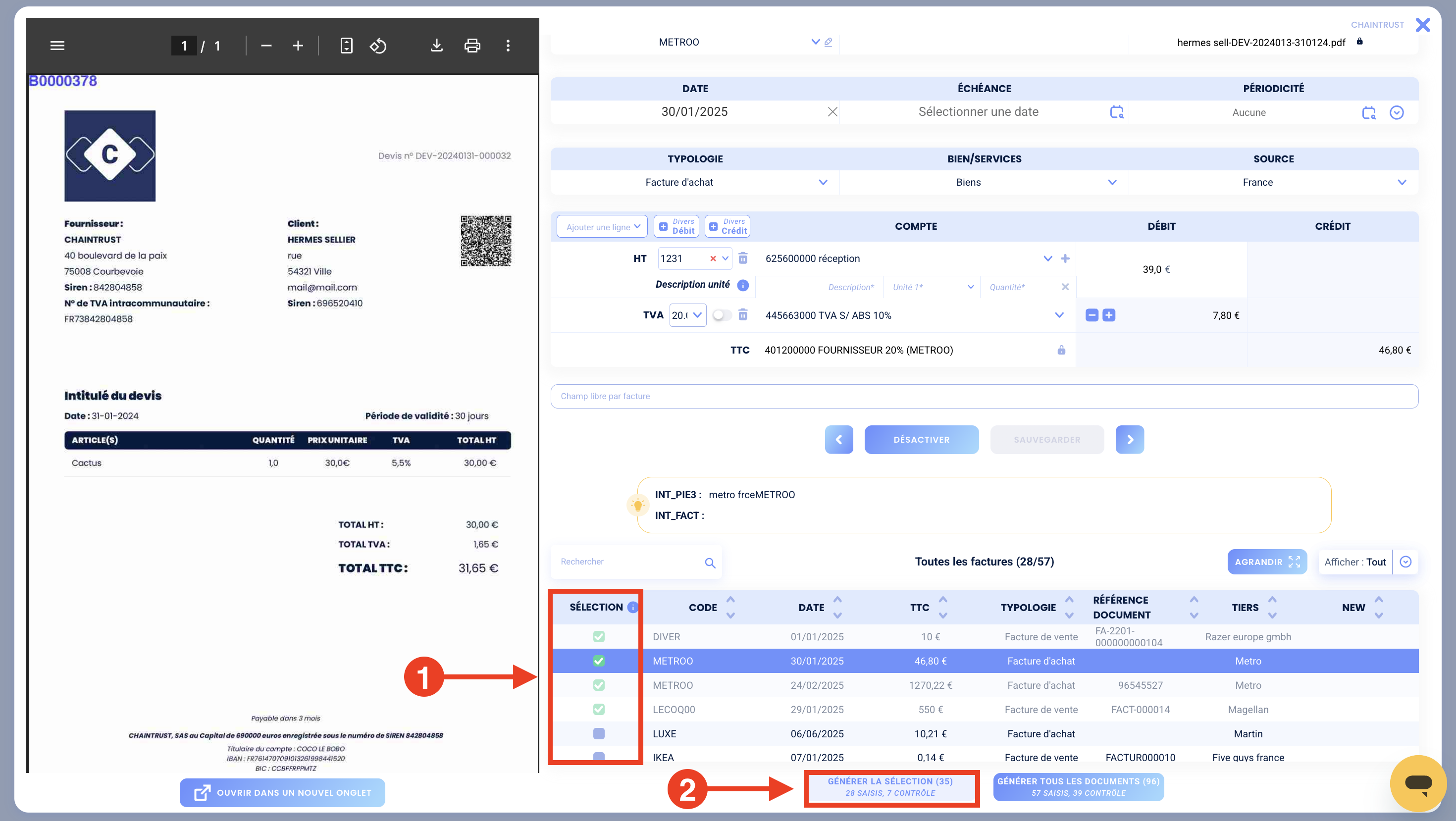Viewport: 1456px width, 821px height.
Task: Open the Bien/Services Biens dropdown
Action: pyautogui.click(x=1112, y=182)
